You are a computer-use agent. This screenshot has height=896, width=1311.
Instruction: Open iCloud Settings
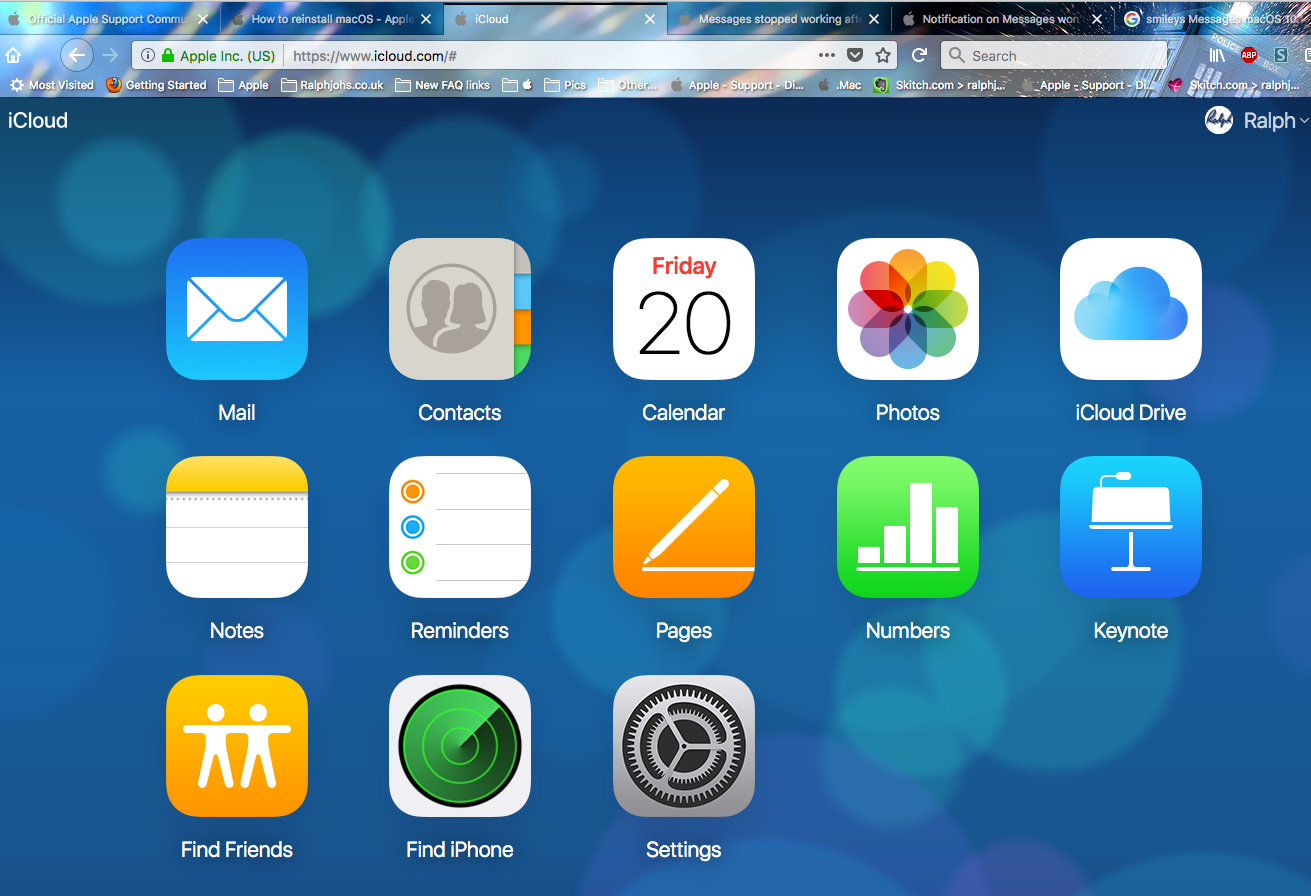684,746
